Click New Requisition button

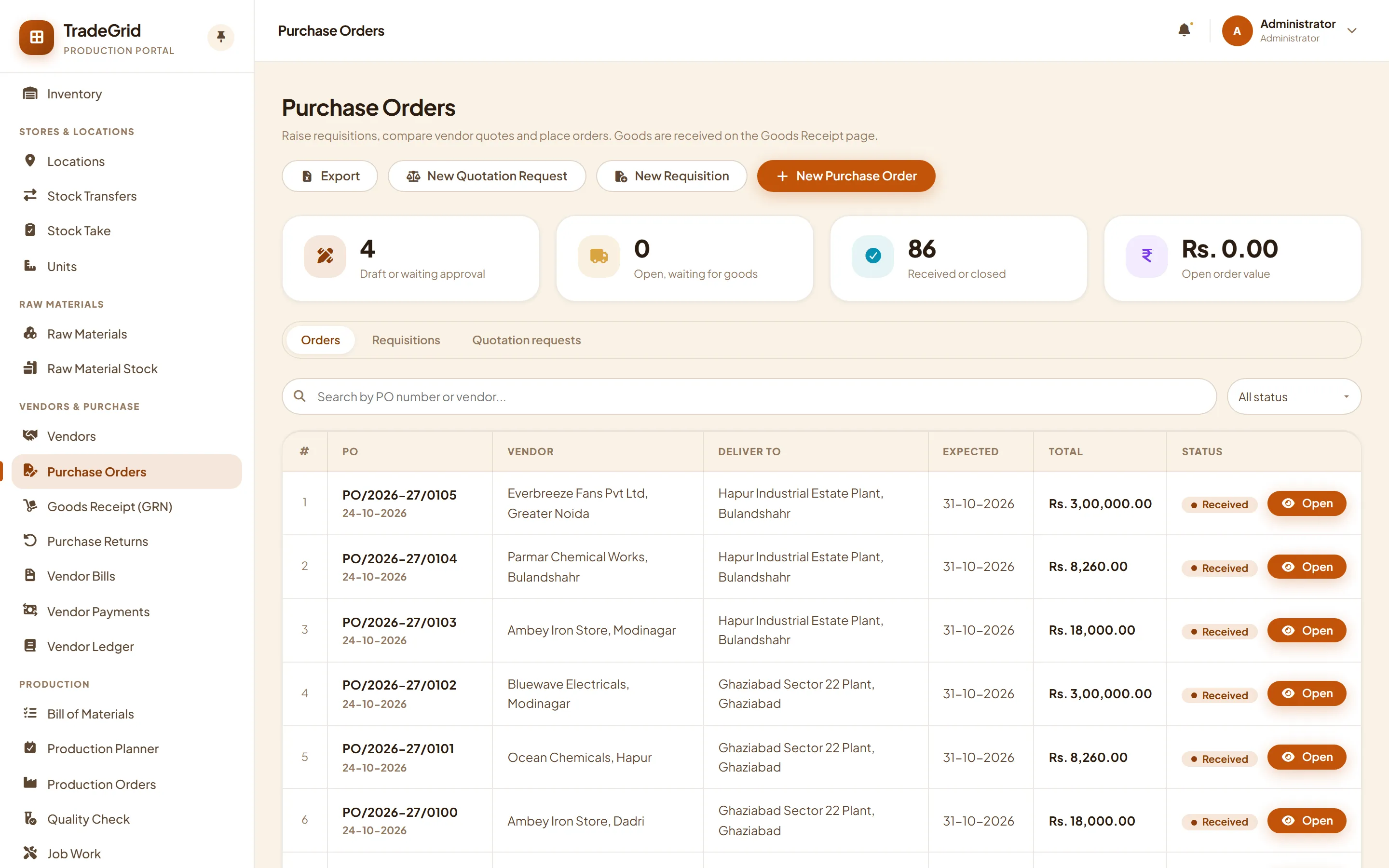[x=671, y=176]
